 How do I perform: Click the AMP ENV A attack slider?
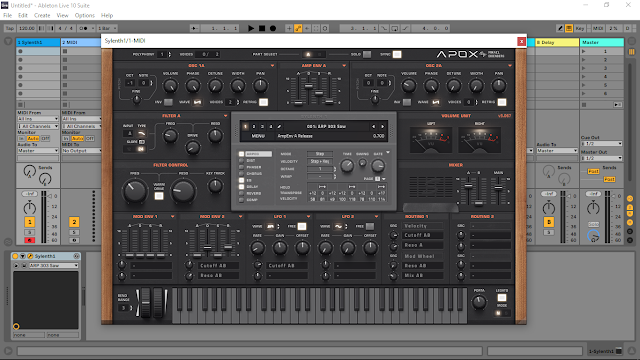pos(298,102)
